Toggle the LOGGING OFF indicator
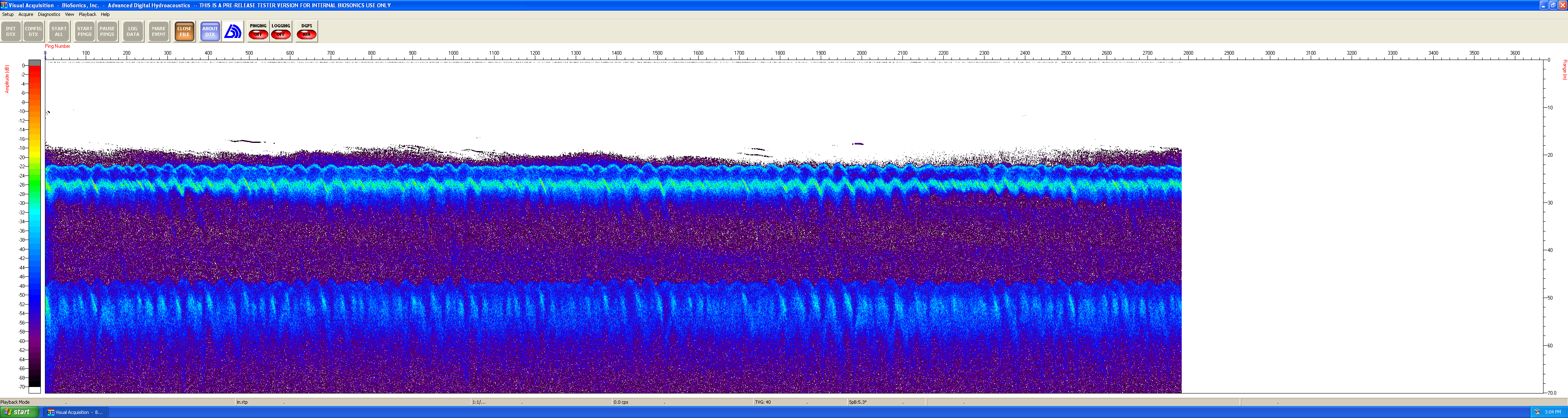Image resolution: width=1568 pixels, height=418 pixels. (281, 32)
